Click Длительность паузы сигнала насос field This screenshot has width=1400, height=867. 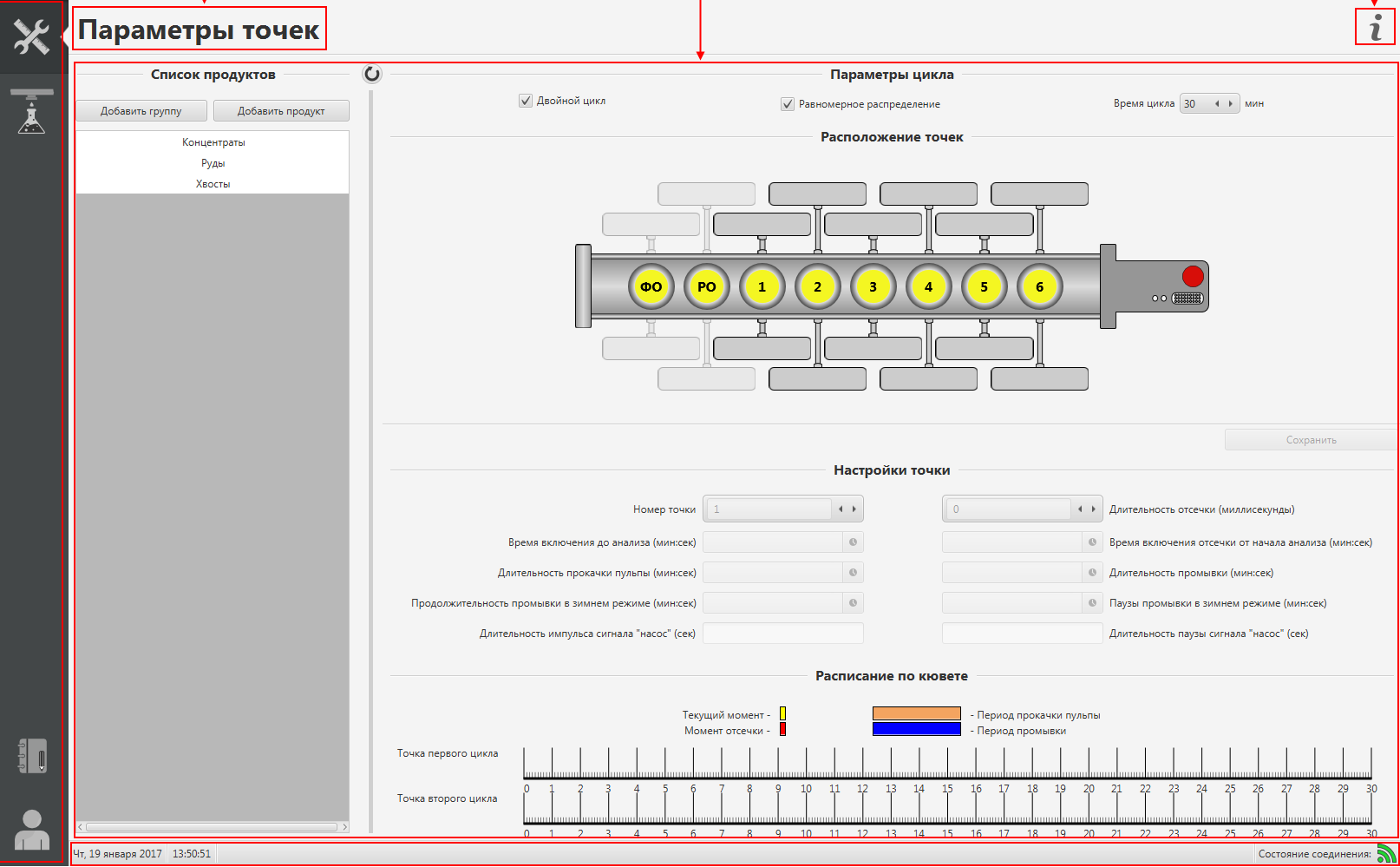coord(1023,634)
